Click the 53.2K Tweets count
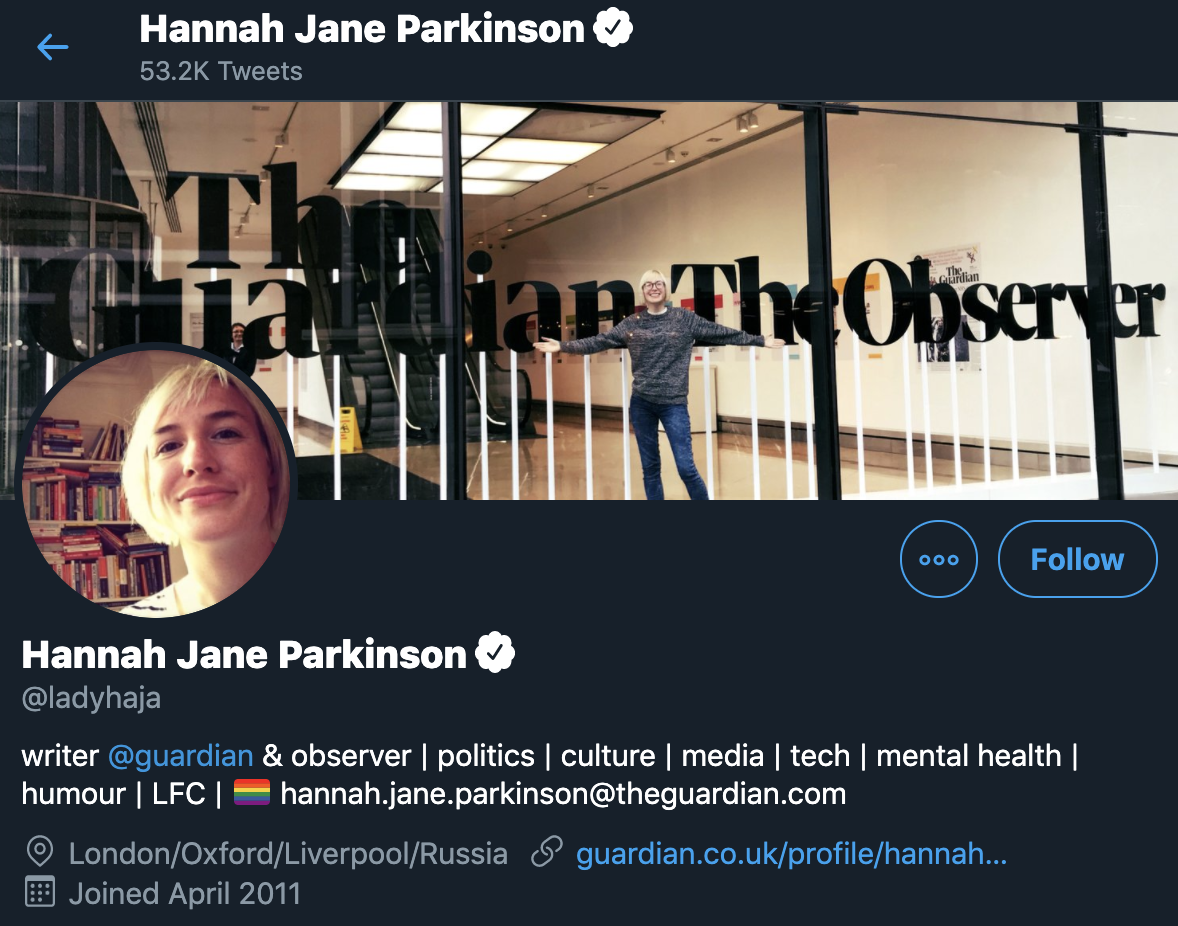 221,71
